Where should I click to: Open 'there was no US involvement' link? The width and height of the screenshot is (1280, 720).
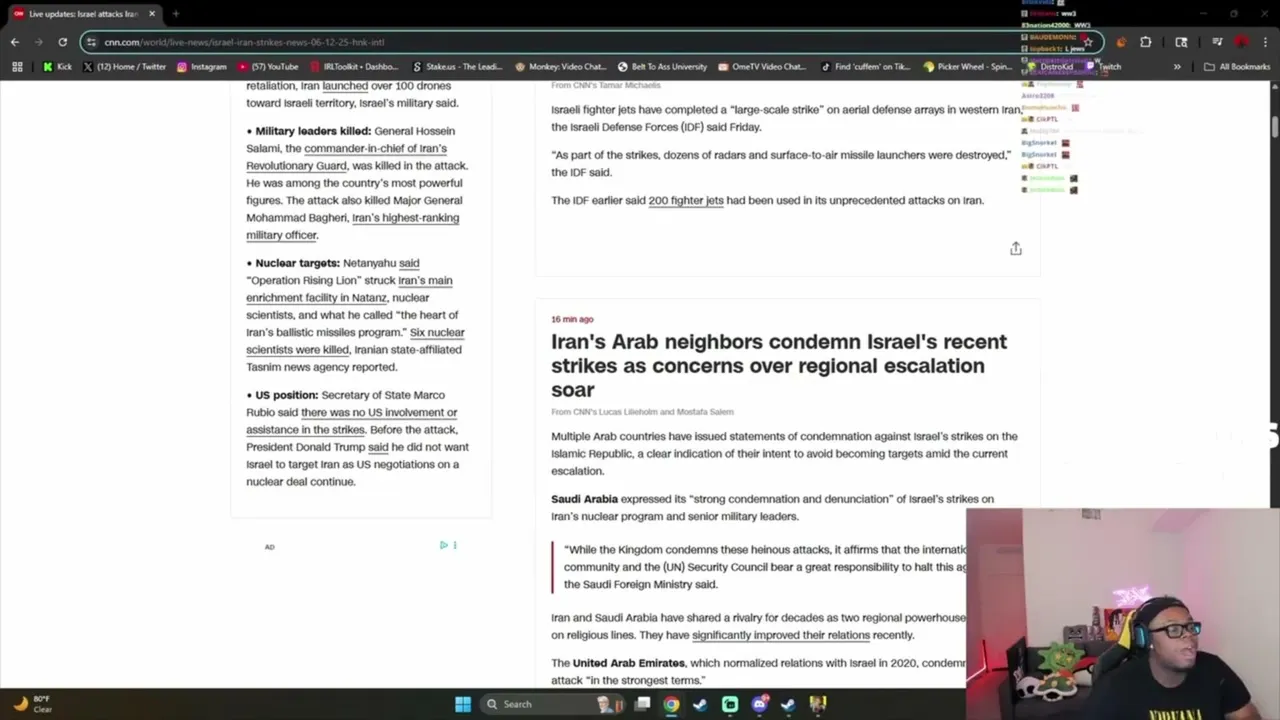tap(352, 421)
